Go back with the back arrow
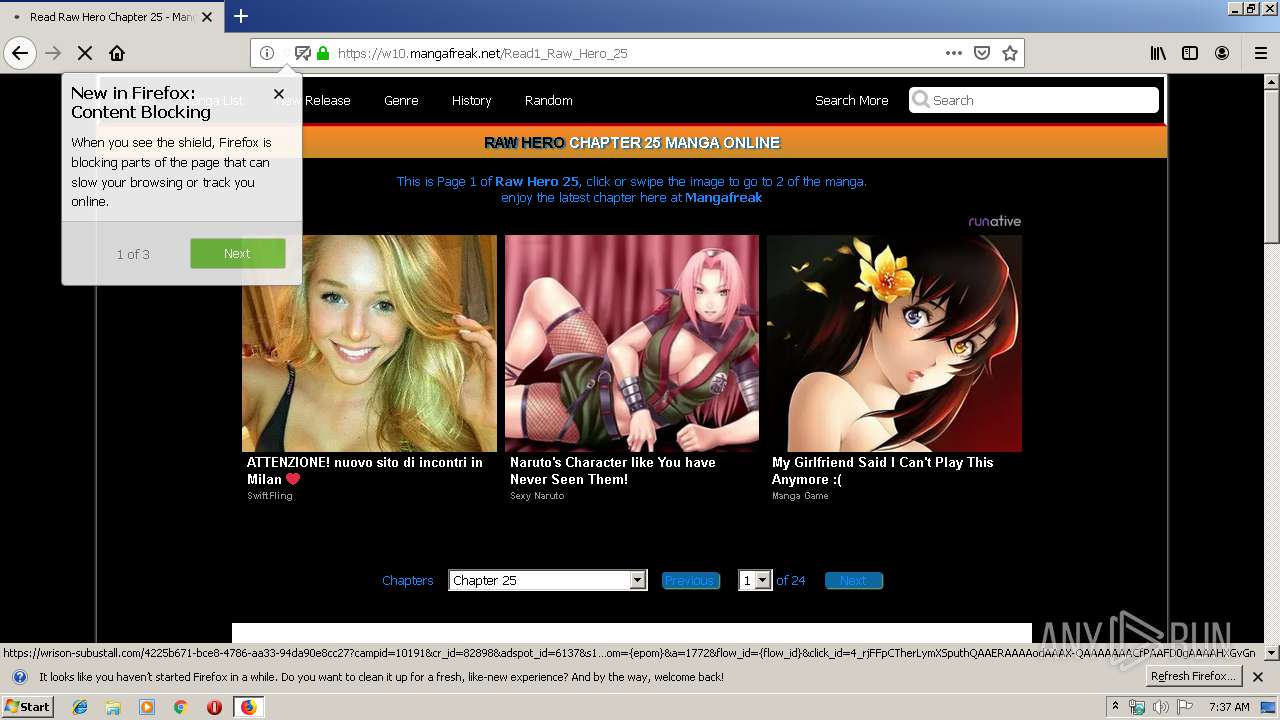Viewport: 1280px width, 720px height. tap(20, 53)
